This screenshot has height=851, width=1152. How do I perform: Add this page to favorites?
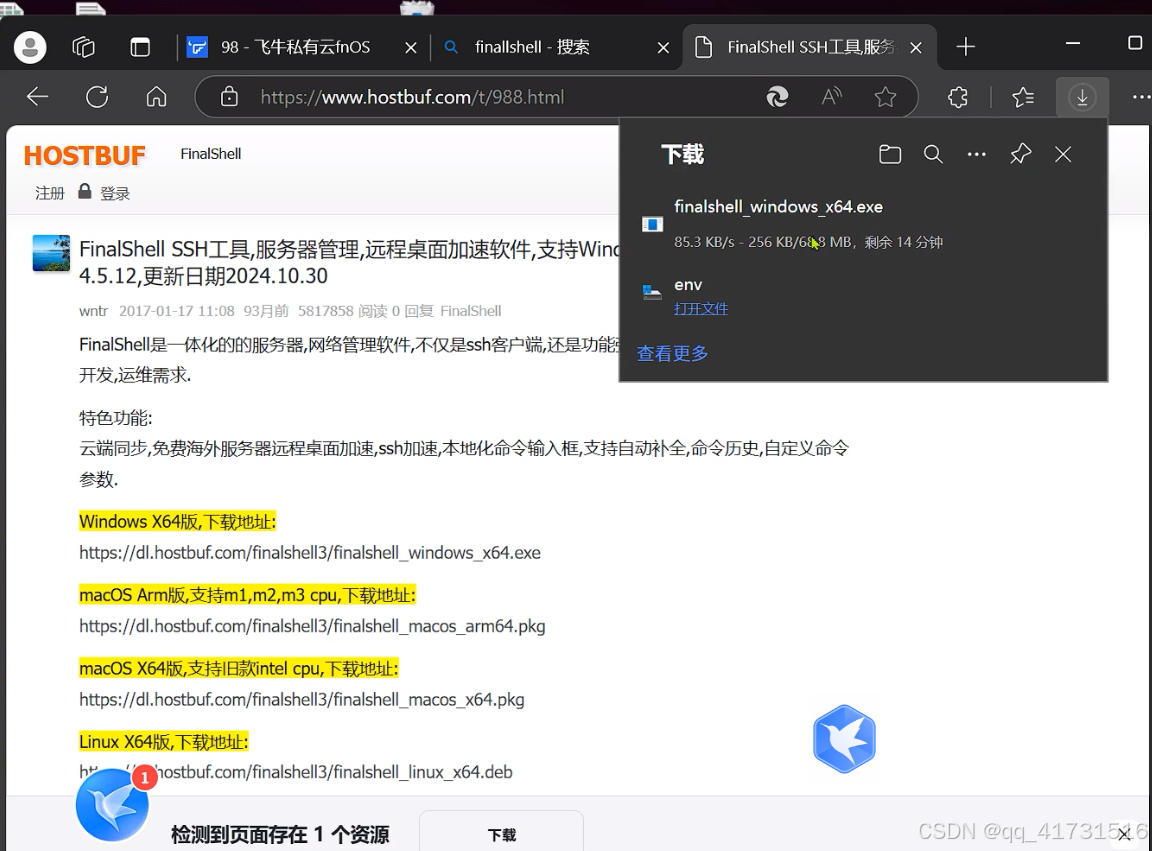pyautogui.click(x=885, y=97)
